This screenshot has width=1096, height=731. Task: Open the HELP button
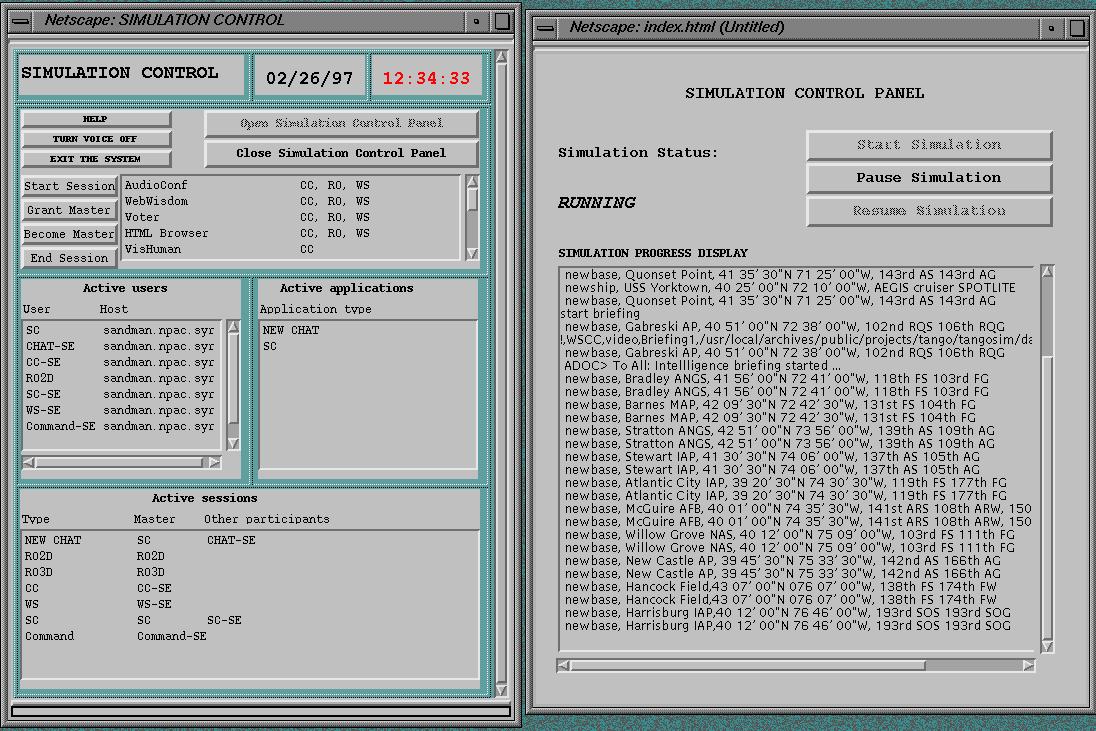coord(96,119)
